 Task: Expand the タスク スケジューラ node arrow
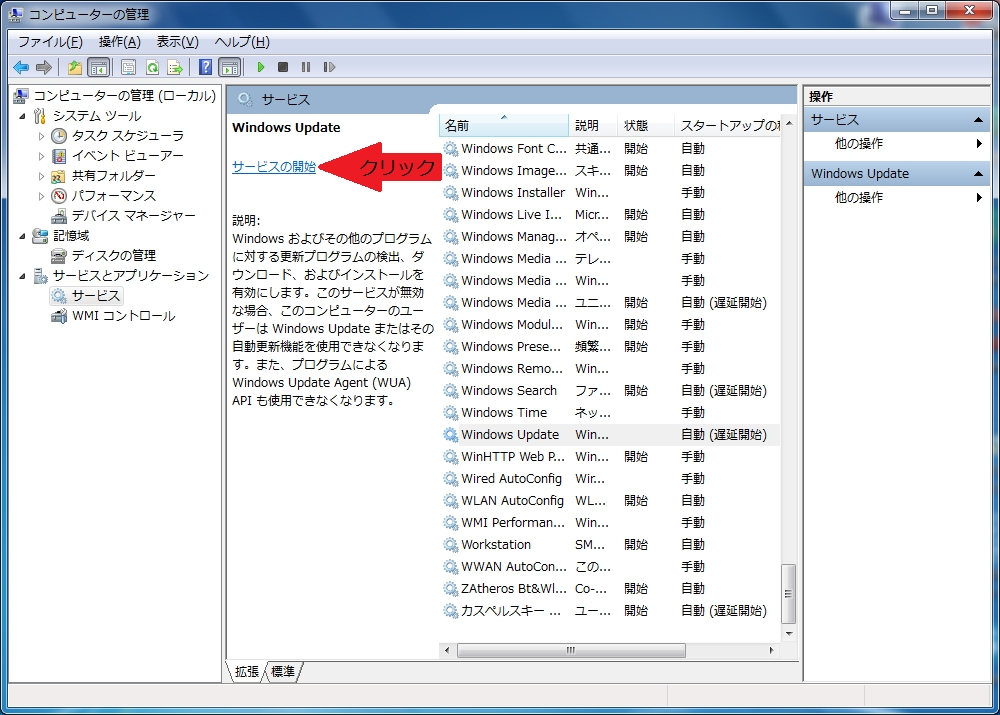click(41, 136)
